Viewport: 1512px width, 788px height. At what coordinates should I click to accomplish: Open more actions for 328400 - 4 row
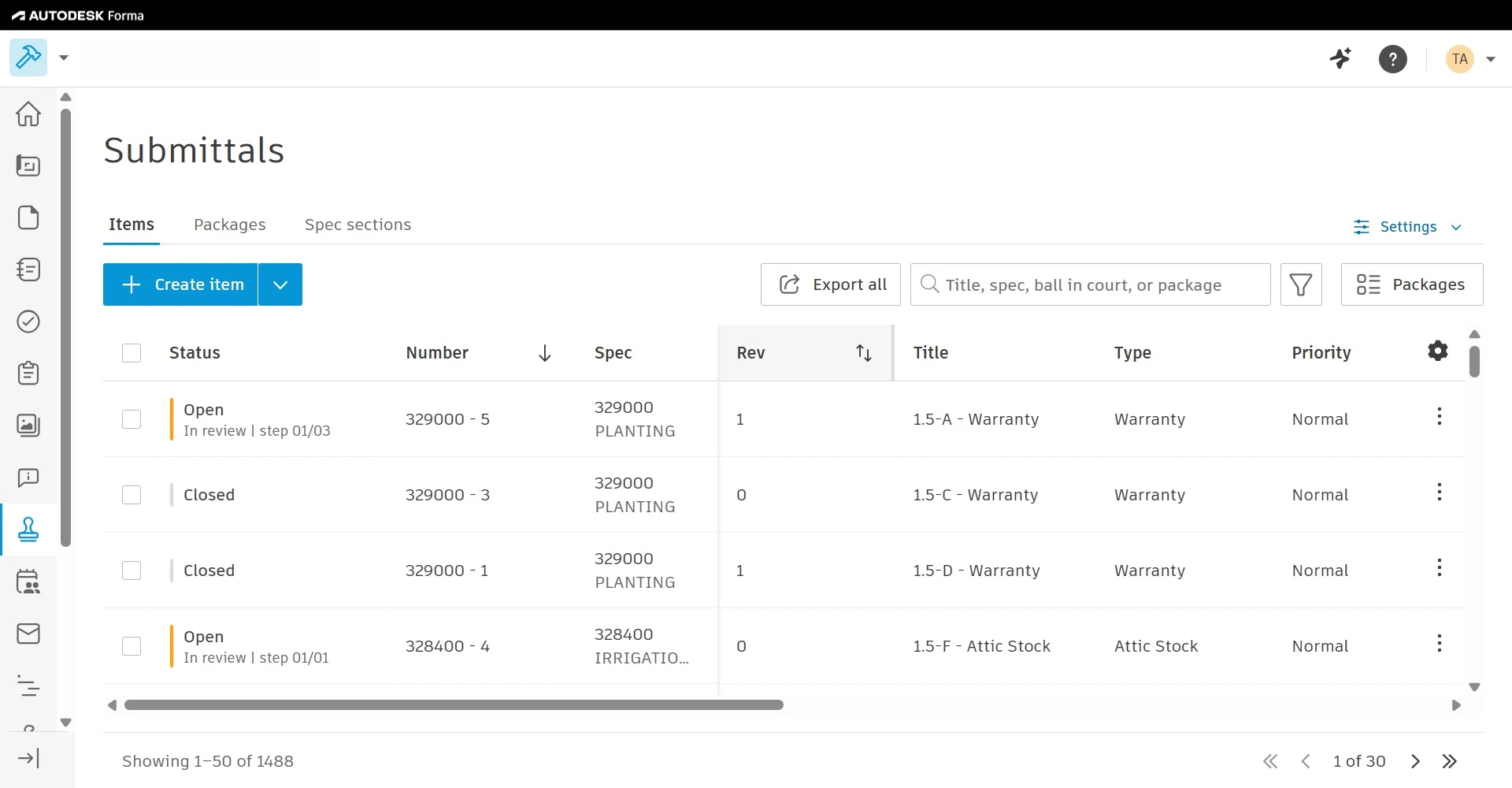[1440, 643]
